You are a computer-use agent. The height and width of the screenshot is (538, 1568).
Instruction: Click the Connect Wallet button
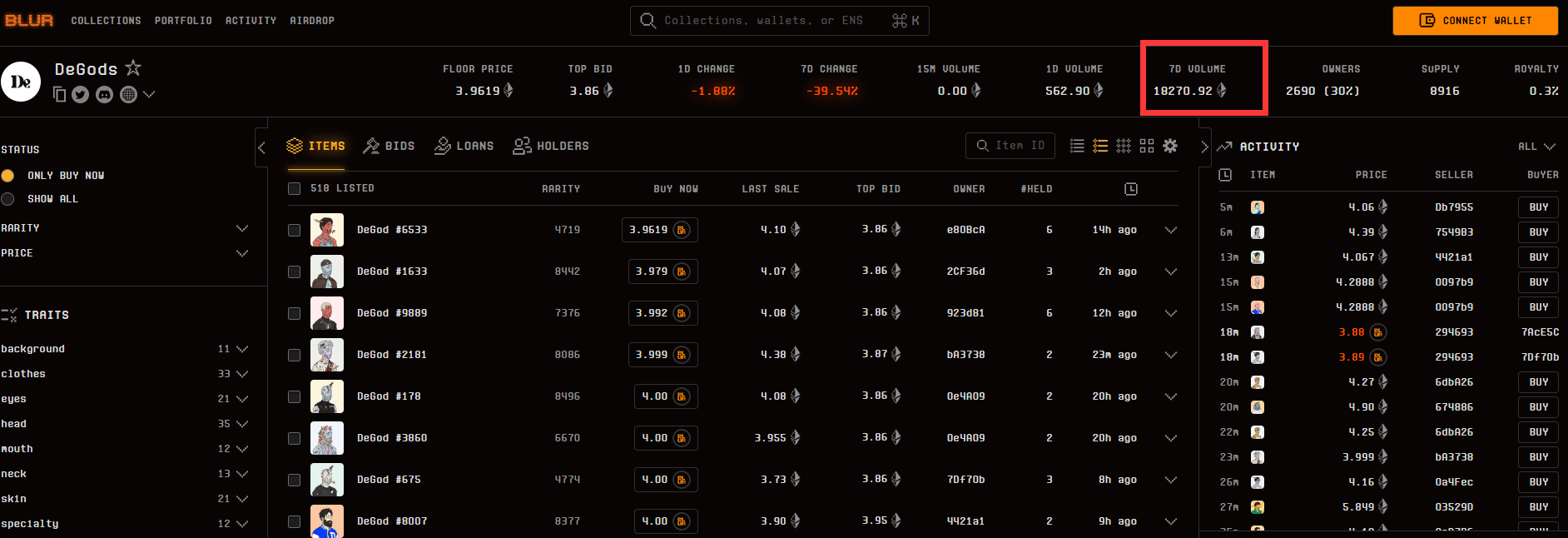tap(1475, 21)
